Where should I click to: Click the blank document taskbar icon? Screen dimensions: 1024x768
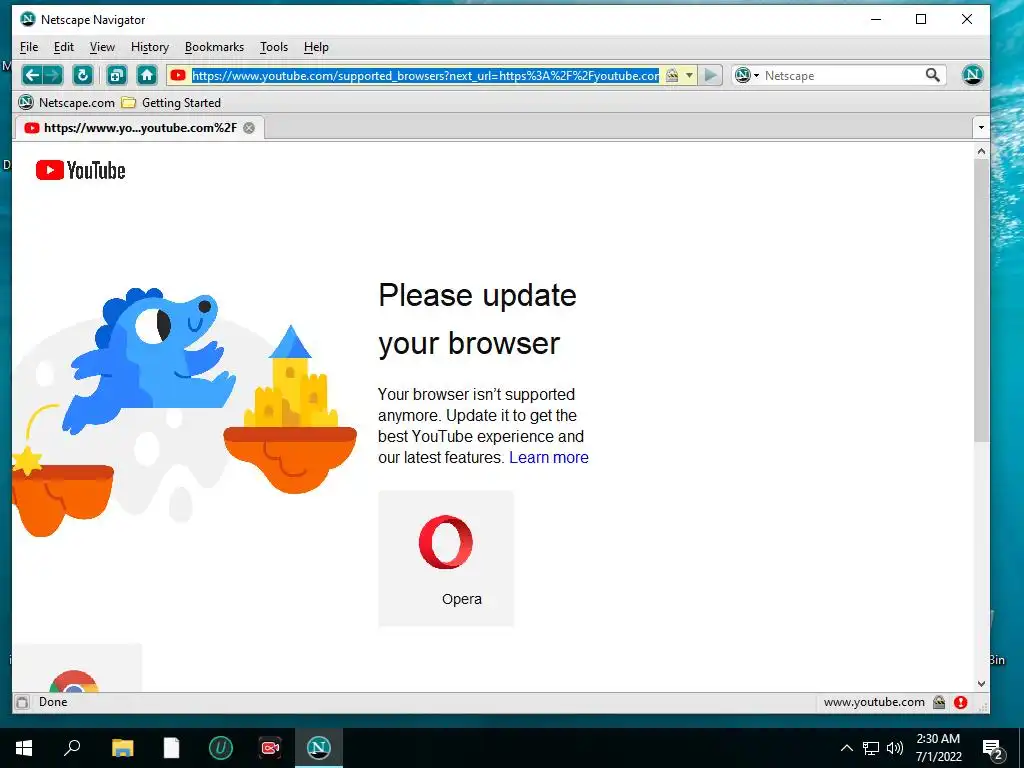(x=171, y=748)
